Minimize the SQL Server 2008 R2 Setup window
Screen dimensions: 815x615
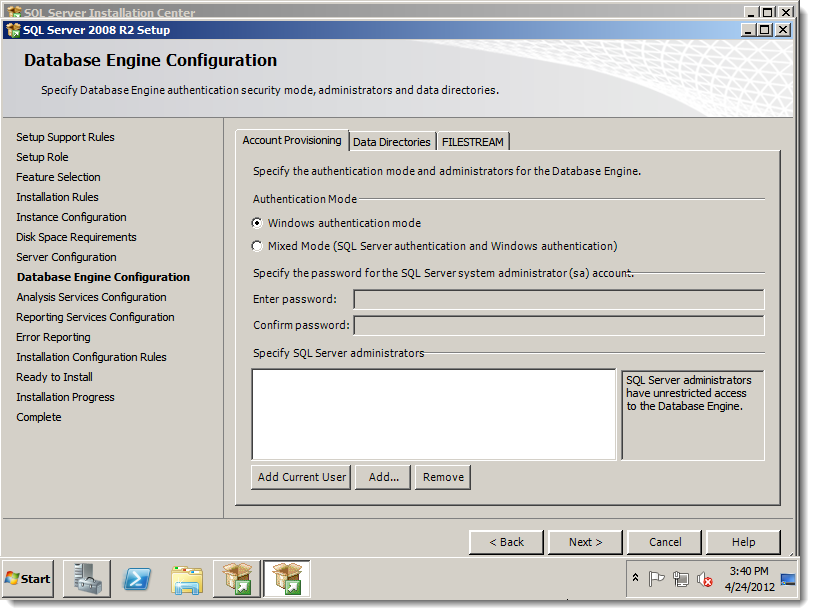click(748, 30)
